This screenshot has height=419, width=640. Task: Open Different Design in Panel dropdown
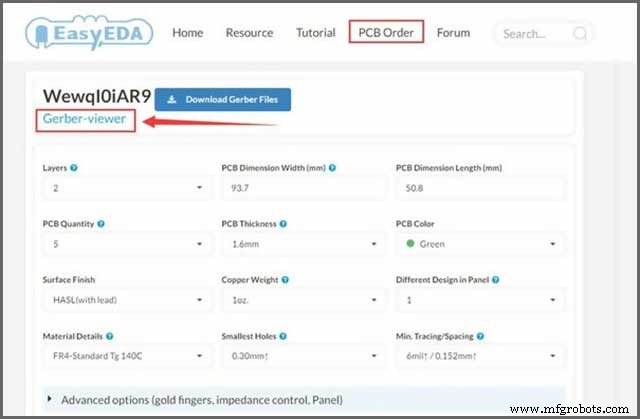pos(480,300)
